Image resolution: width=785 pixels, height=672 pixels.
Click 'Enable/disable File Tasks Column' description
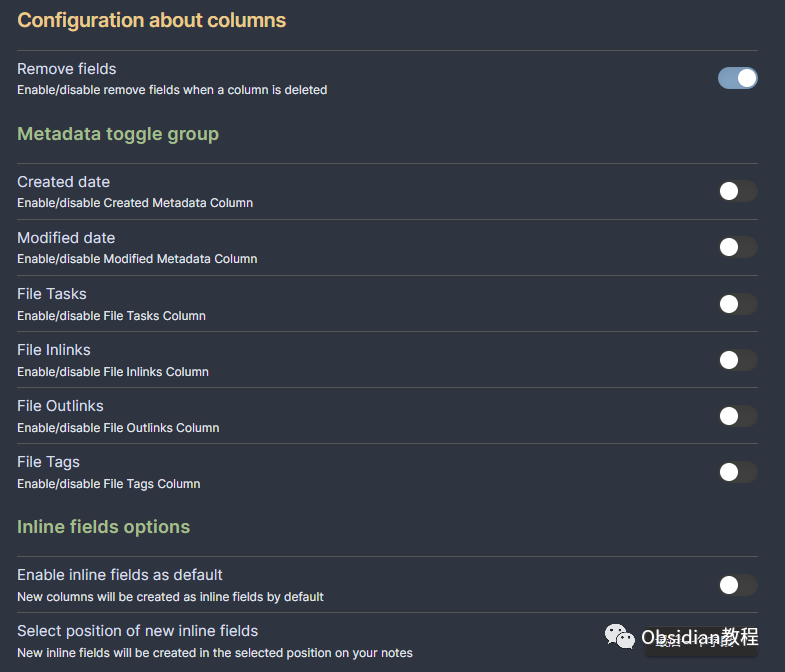point(112,316)
